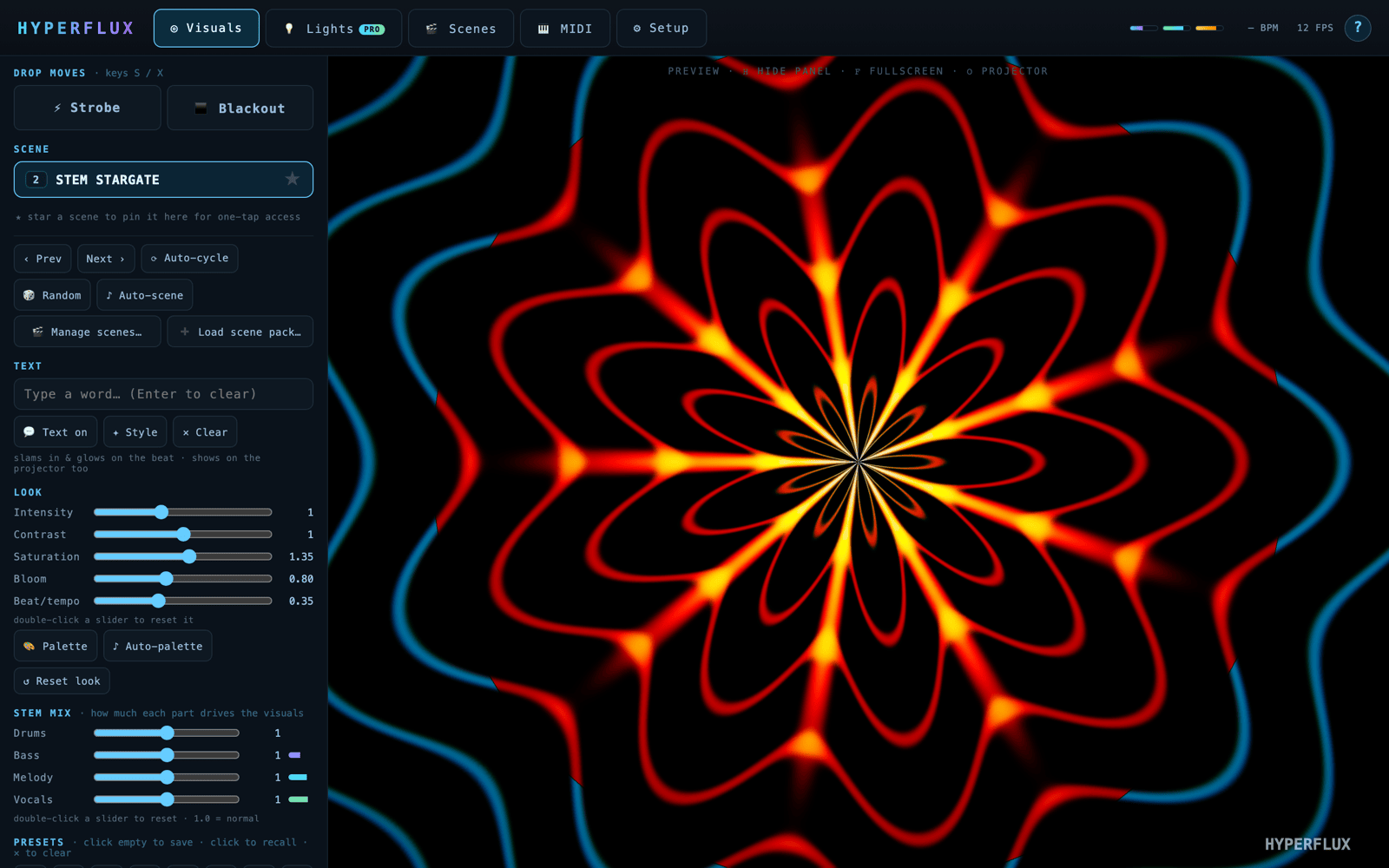This screenshot has height=868, width=1389.
Task: Click the scene number 2 badge
Action: coord(36,180)
